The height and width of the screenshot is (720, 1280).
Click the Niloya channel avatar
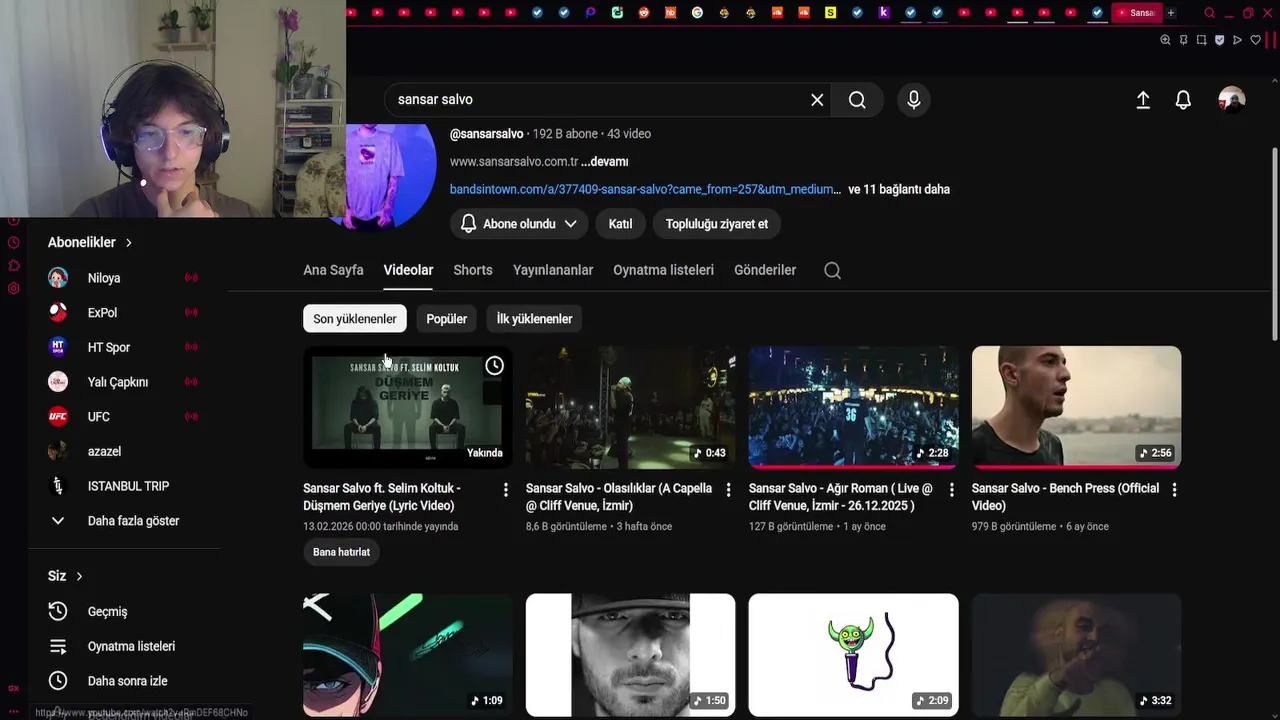58,278
